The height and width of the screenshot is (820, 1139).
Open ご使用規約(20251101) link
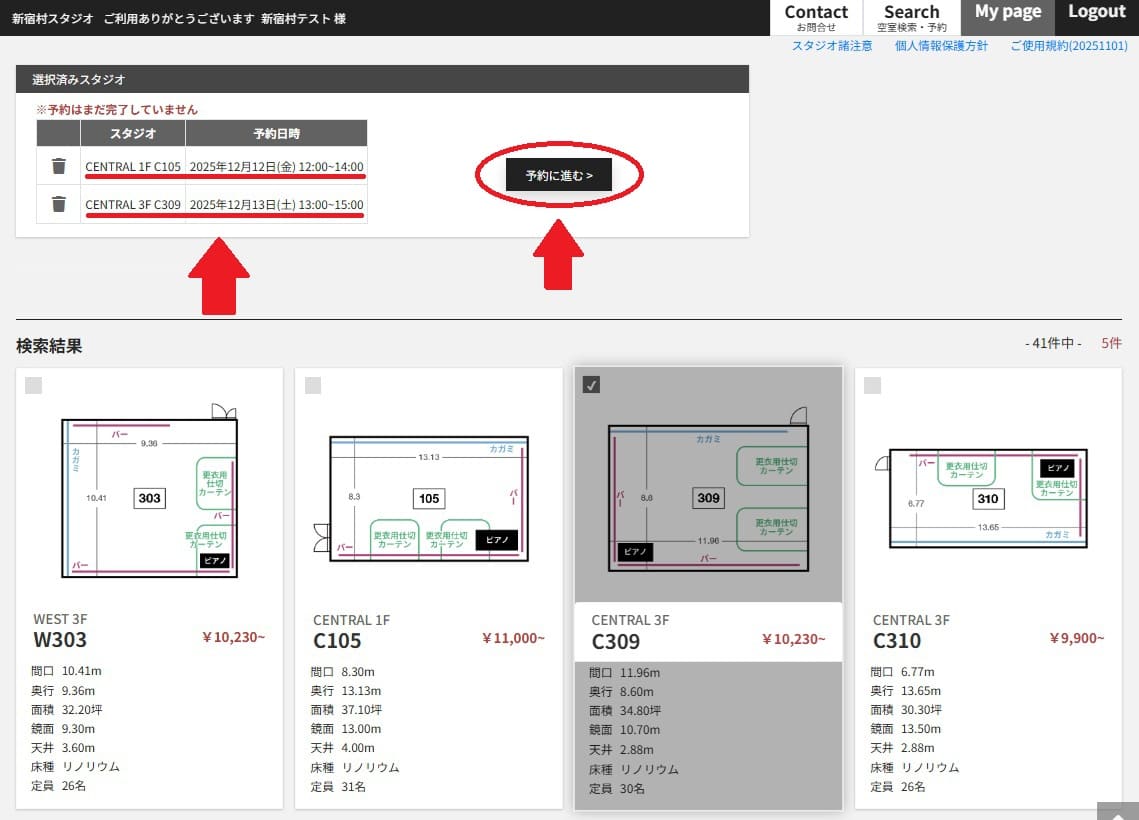point(1068,46)
